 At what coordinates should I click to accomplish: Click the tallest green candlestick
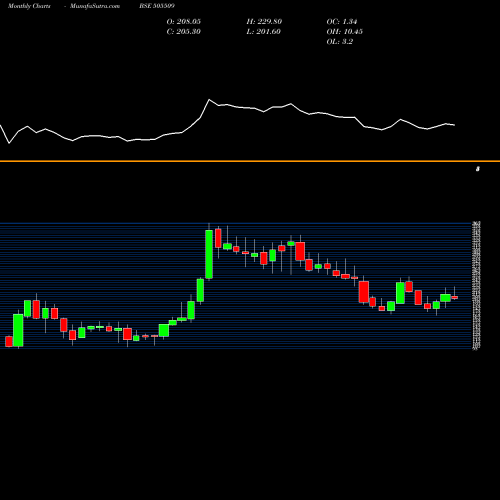pyautogui.click(x=209, y=254)
